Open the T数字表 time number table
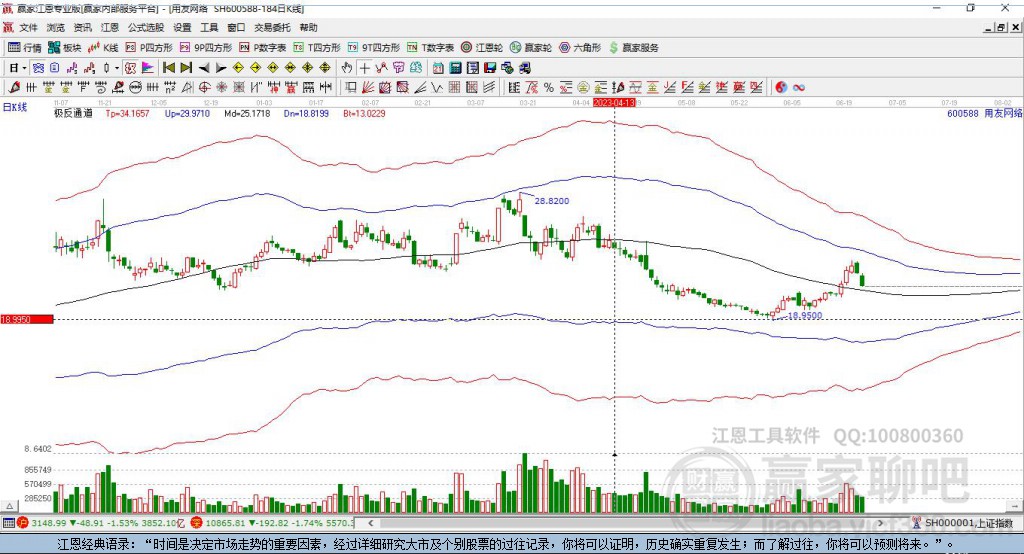Viewport: 1024px width, 554px height. [x=430, y=48]
